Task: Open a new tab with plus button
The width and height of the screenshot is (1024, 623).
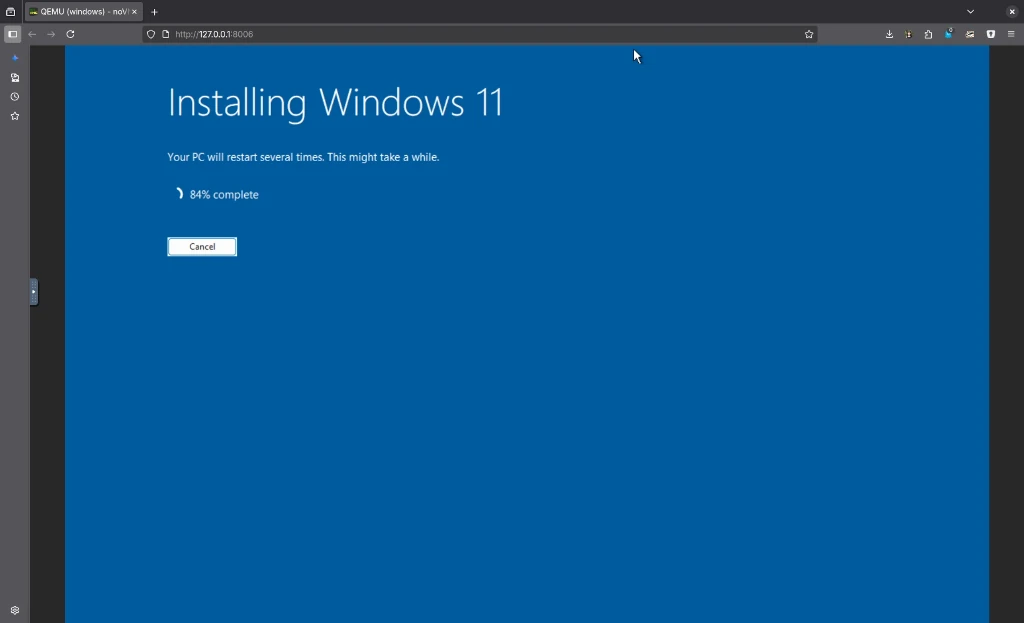Action: coord(155,12)
